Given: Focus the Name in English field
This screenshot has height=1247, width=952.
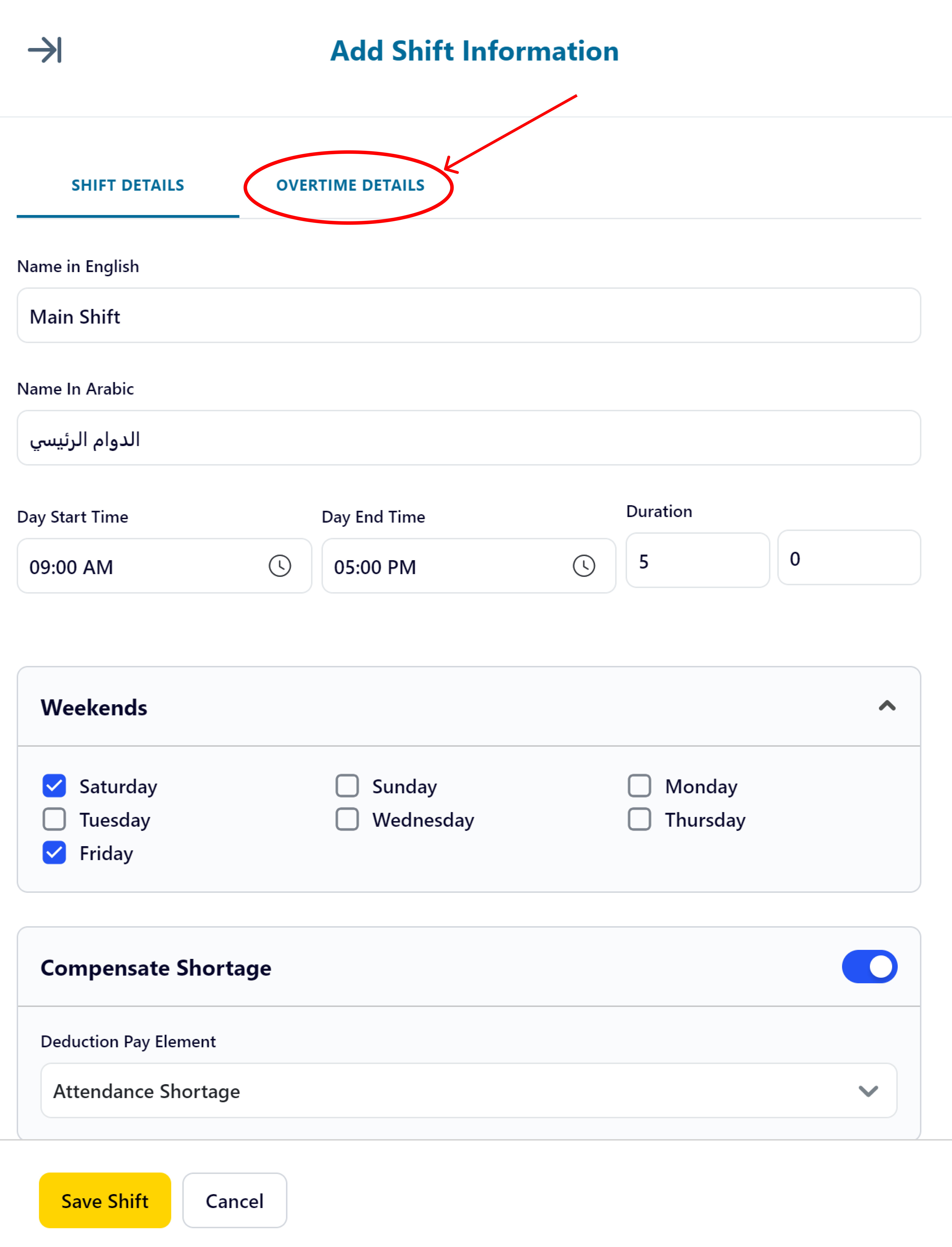Looking at the screenshot, I should click(x=469, y=316).
